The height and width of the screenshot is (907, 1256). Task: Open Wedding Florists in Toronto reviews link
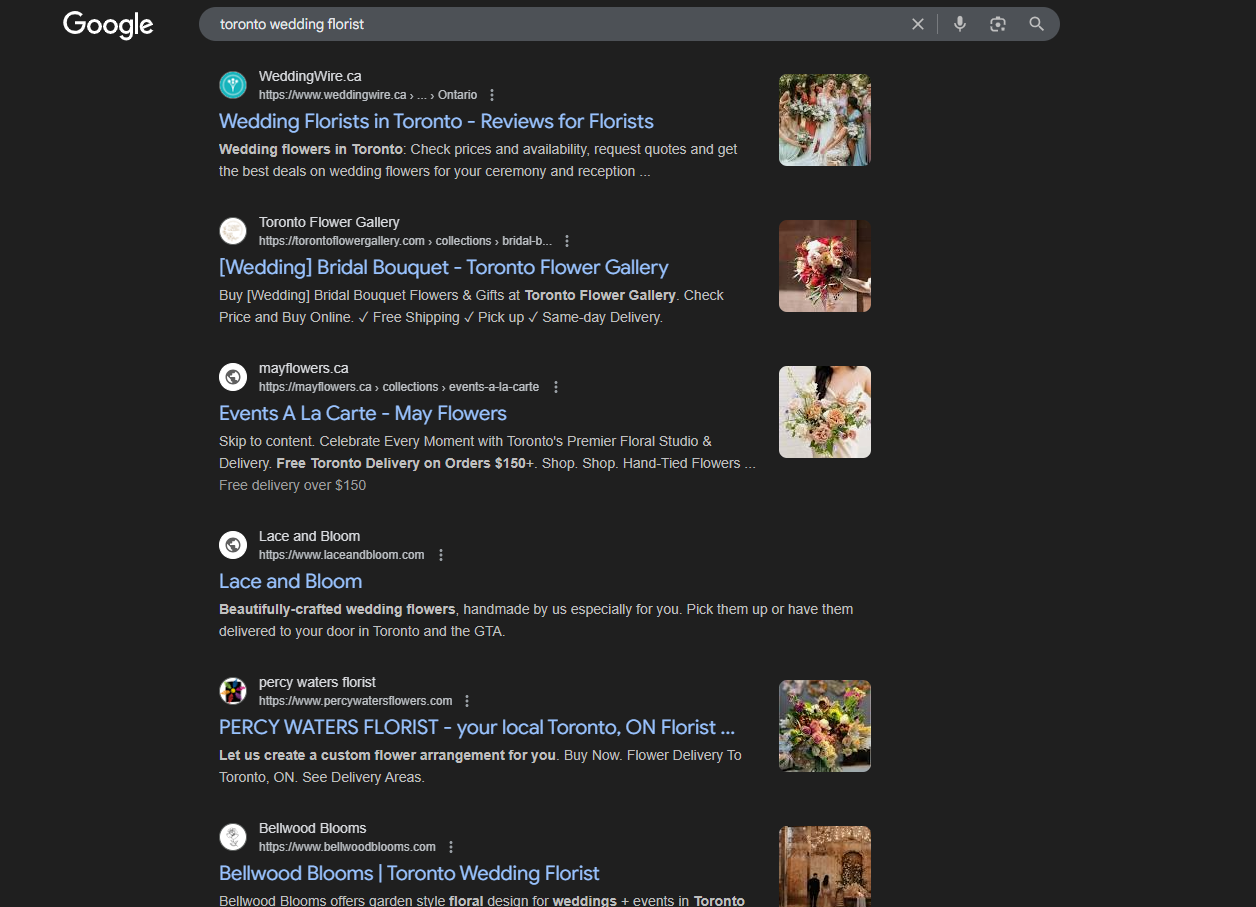pos(436,121)
